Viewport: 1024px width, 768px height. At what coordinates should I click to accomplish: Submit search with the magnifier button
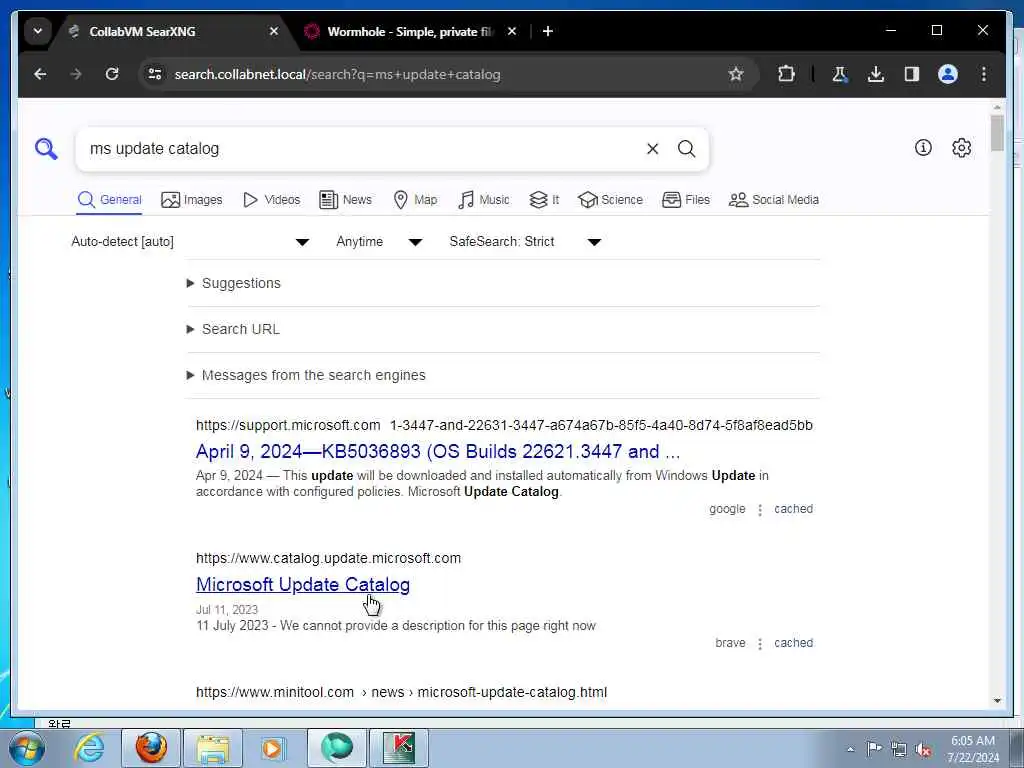686,149
